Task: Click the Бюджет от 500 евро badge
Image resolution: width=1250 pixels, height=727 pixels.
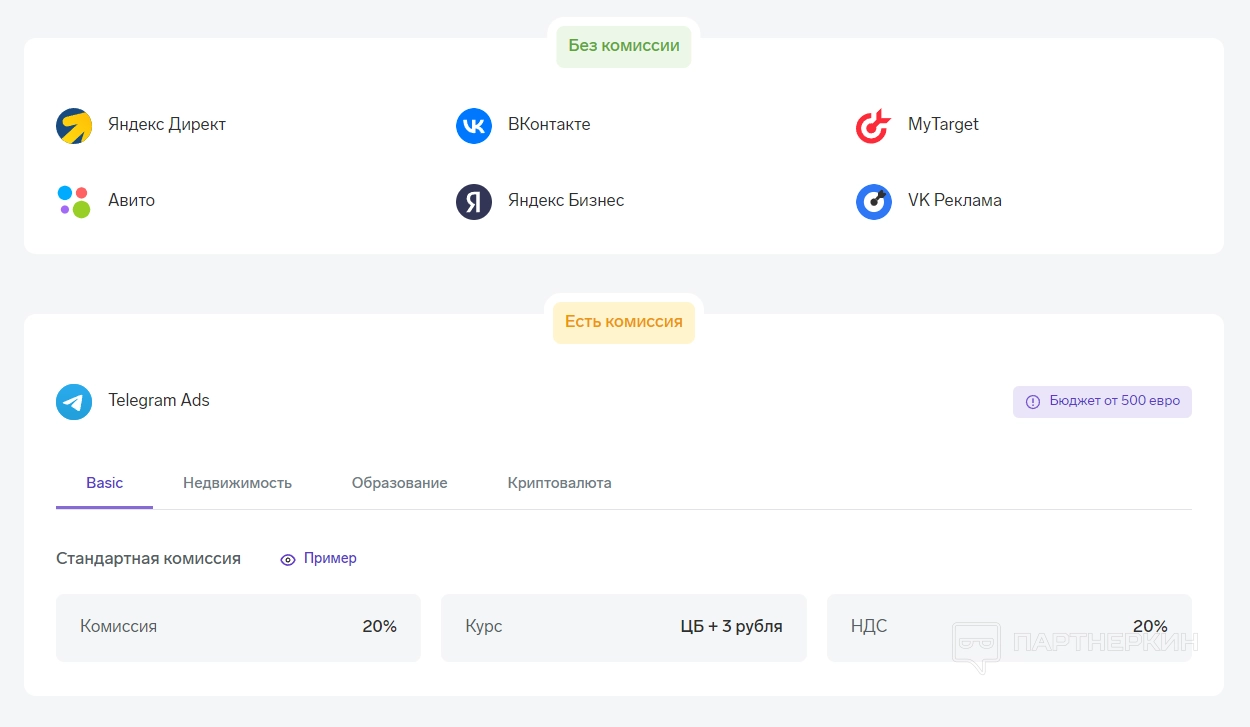Action: (1102, 402)
